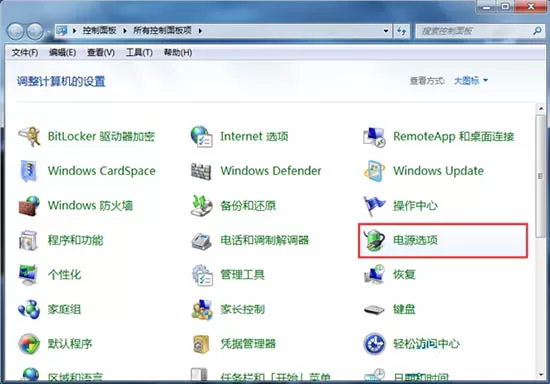
Task: Click the RemoteApp 和桌面连接 icon
Action: (374, 137)
